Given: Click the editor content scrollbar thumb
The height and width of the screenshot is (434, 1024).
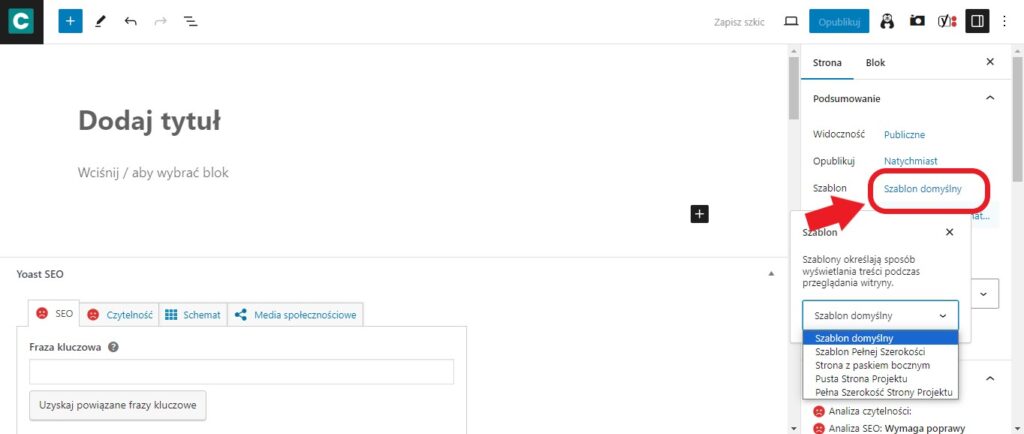Looking at the screenshot, I should [793, 87].
